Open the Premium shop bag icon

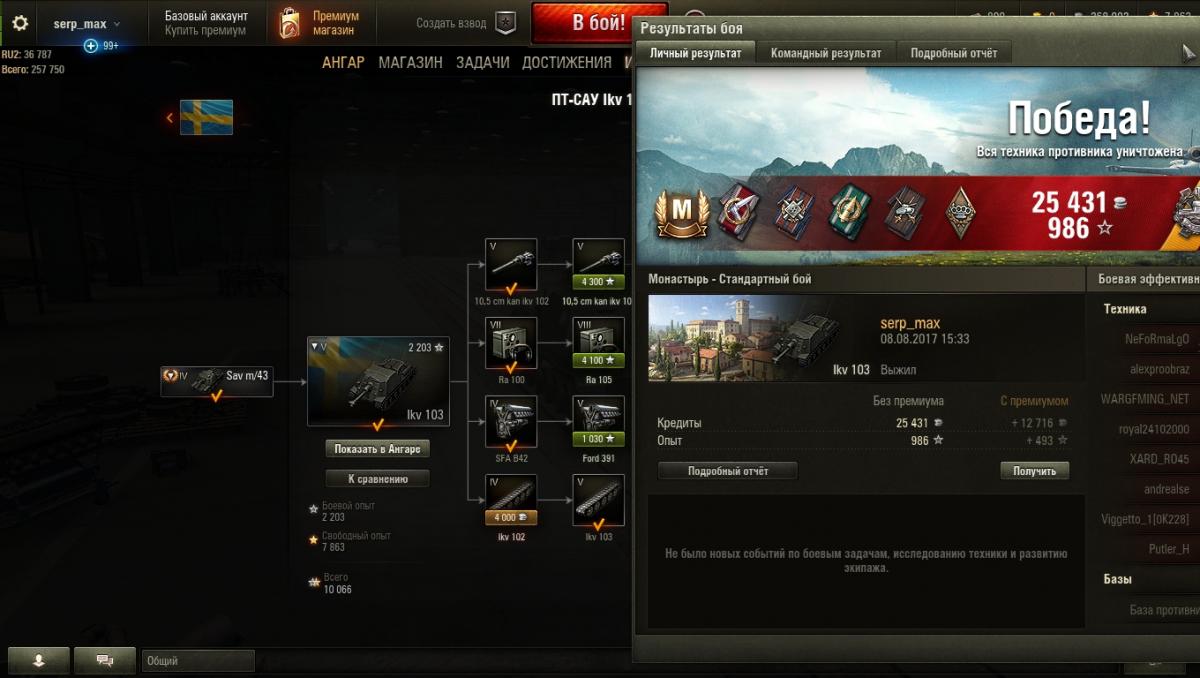[289, 23]
